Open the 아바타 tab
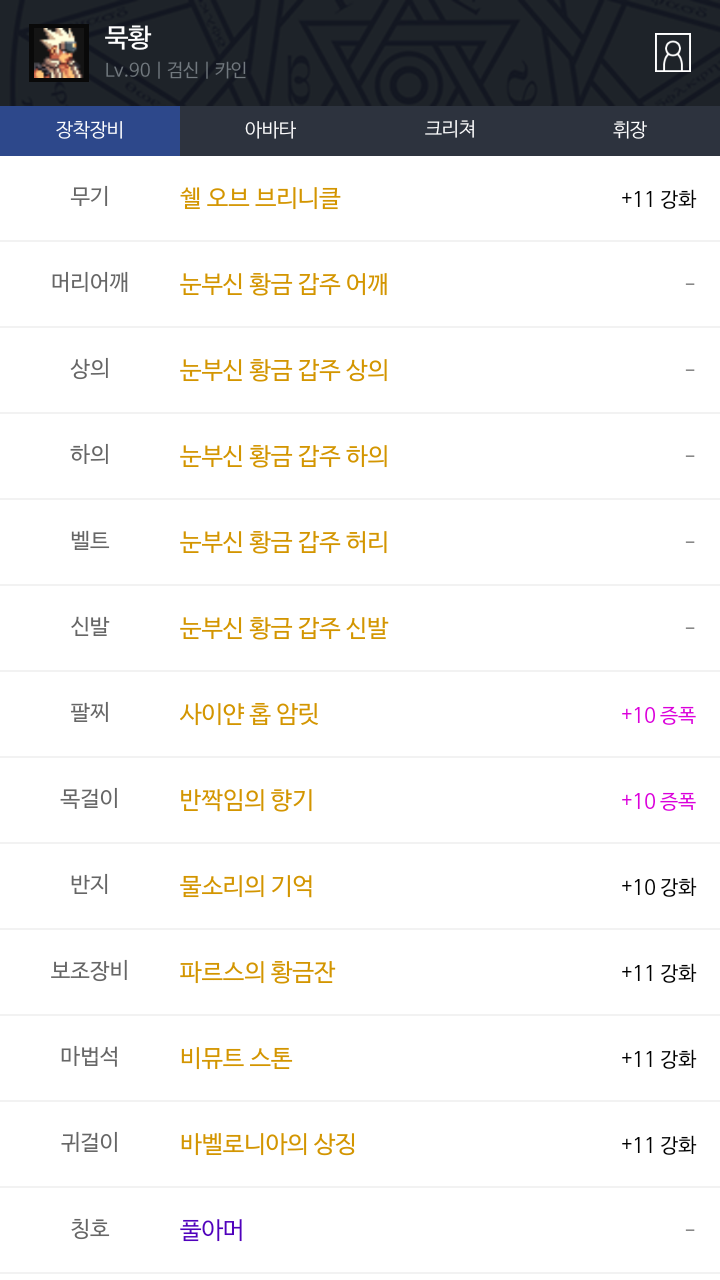Screen dimensions: 720x1280 pyautogui.click(x=270, y=130)
